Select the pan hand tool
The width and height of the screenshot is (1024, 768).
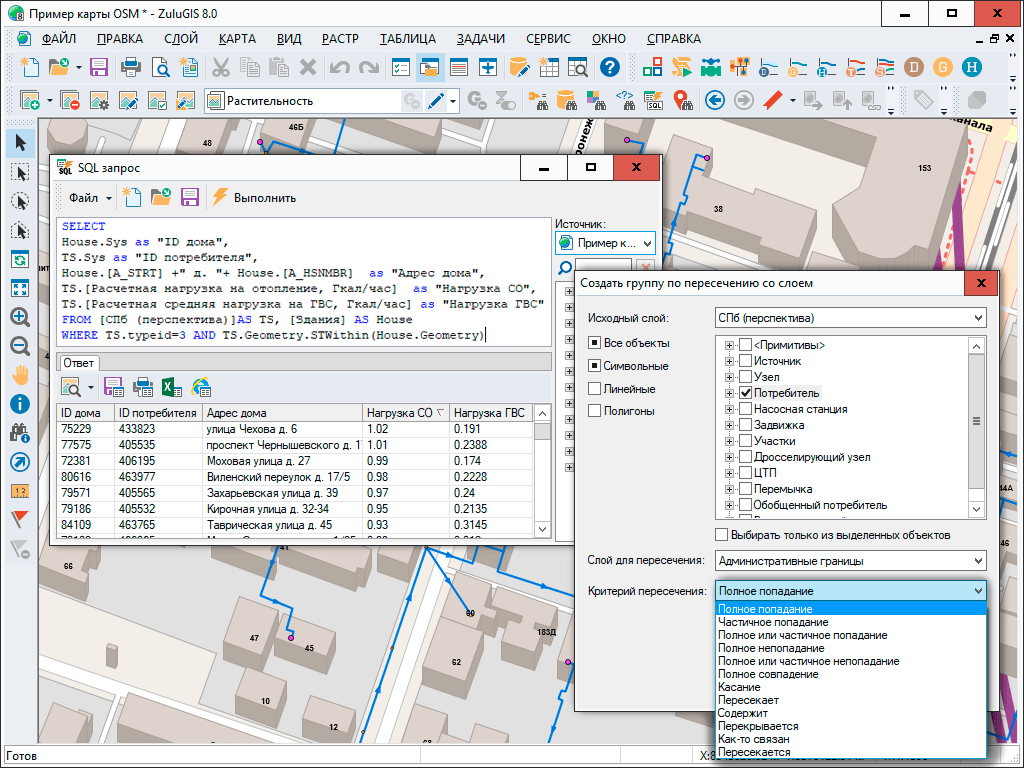[x=19, y=375]
